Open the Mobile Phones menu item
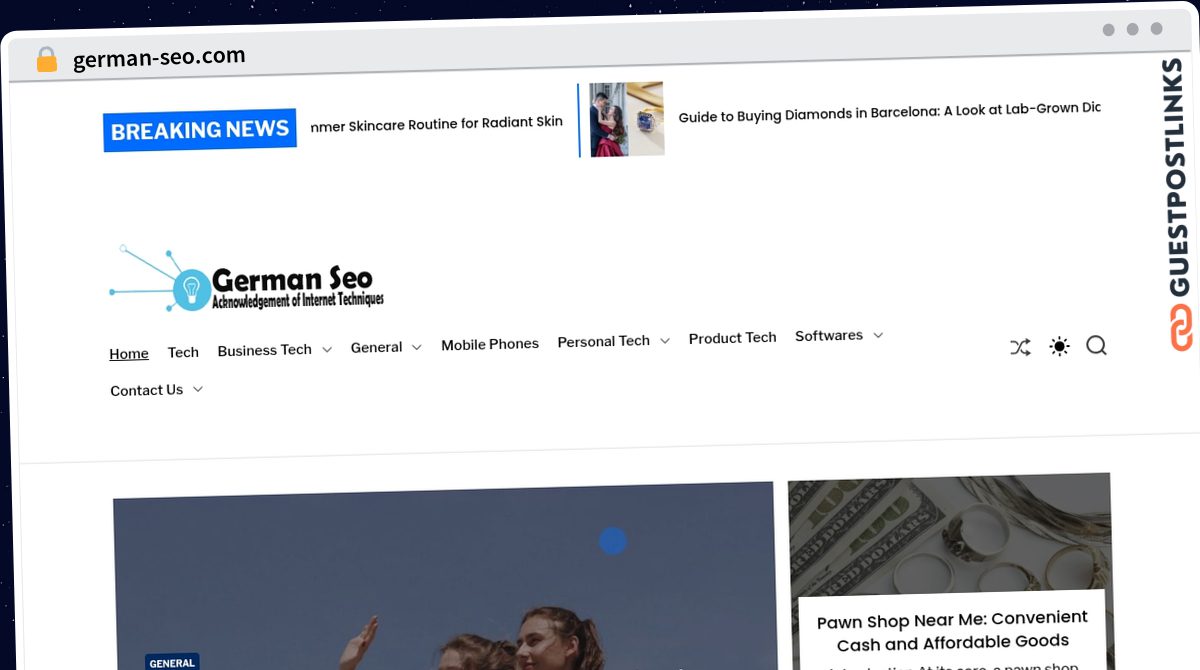This screenshot has width=1200, height=670. point(490,344)
